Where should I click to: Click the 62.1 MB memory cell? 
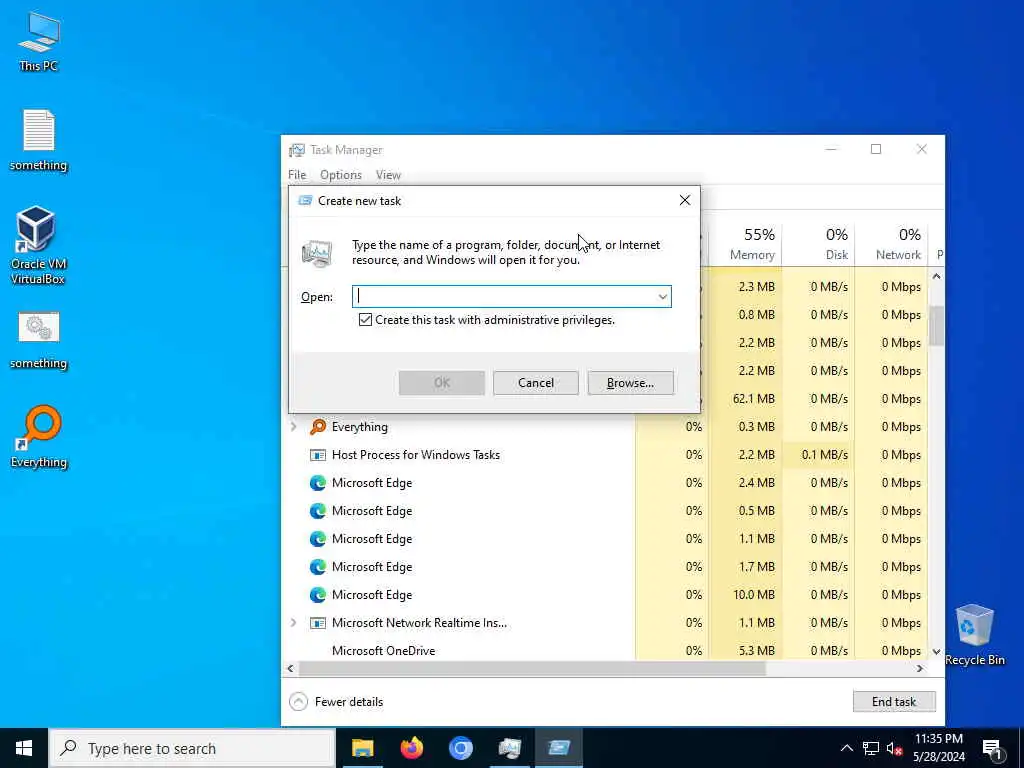[x=745, y=399]
